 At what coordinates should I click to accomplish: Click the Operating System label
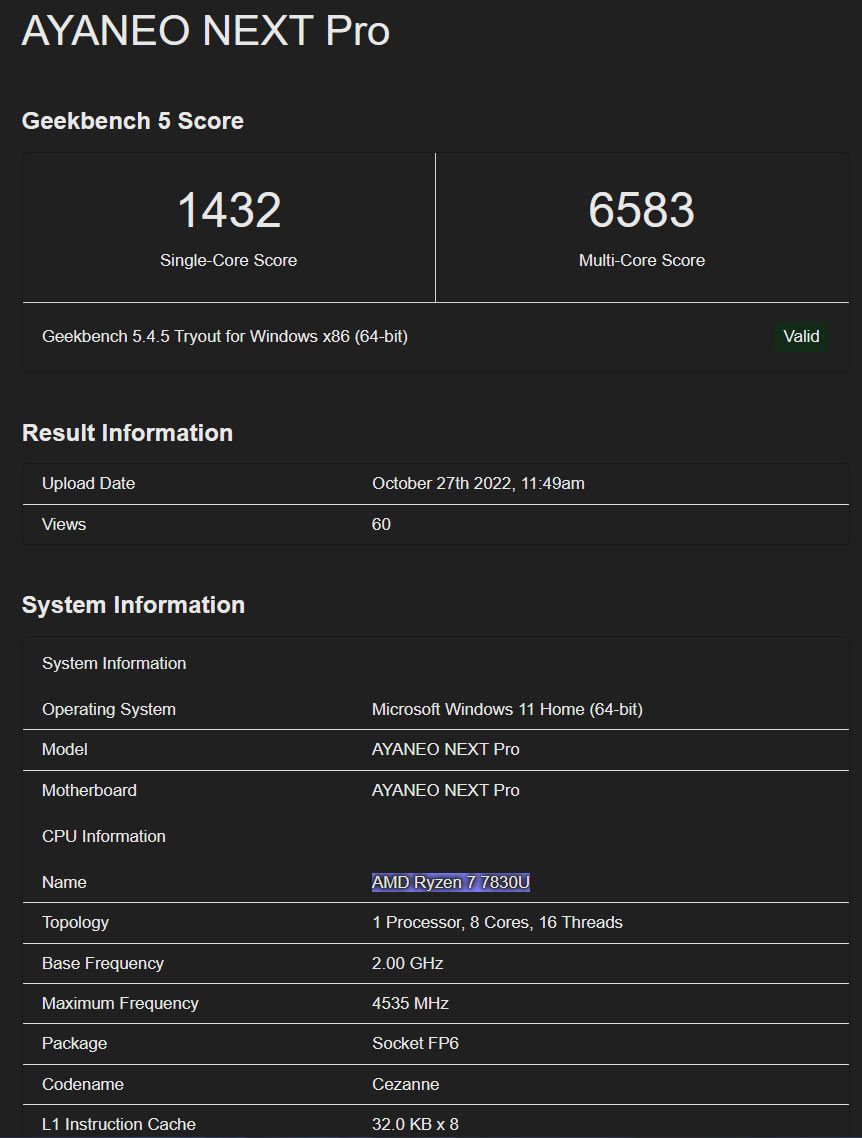click(109, 709)
